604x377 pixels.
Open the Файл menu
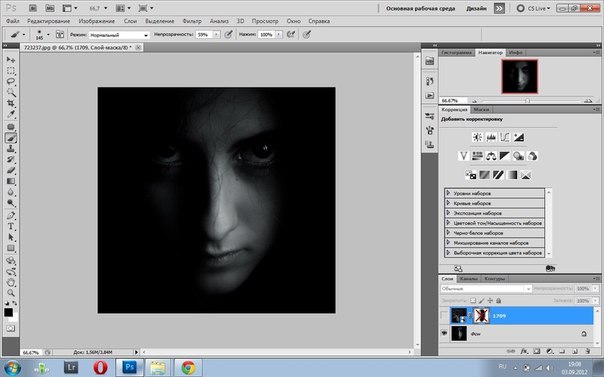coord(13,21)
